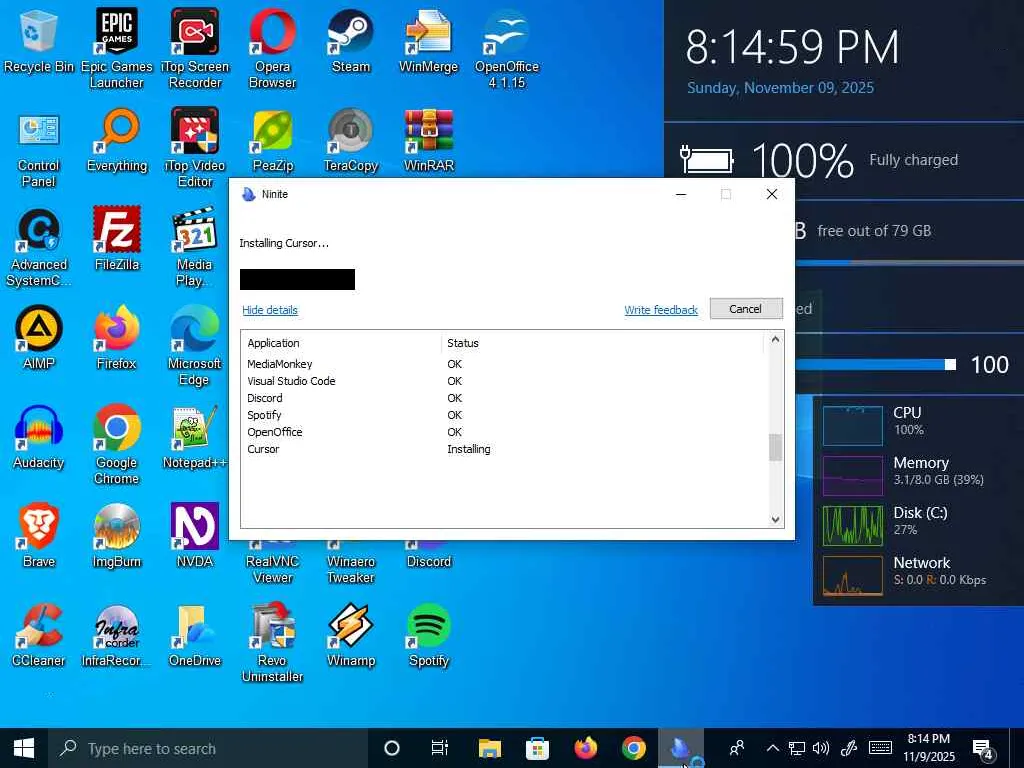
Task: Click the Cortana circle on taskbar
Action: (x=392, y=748)
